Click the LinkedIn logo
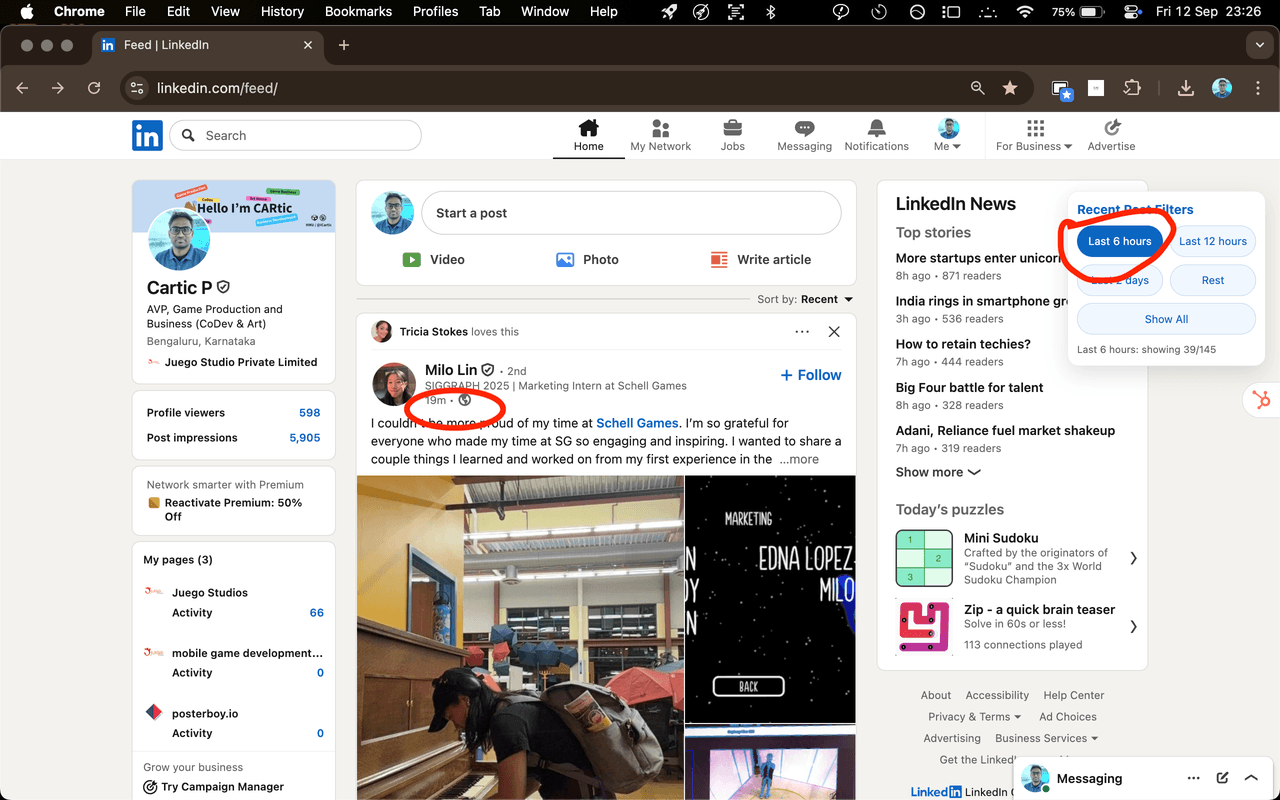The height and width of the screenshot is (800, 1280). (x=147, y=136)
